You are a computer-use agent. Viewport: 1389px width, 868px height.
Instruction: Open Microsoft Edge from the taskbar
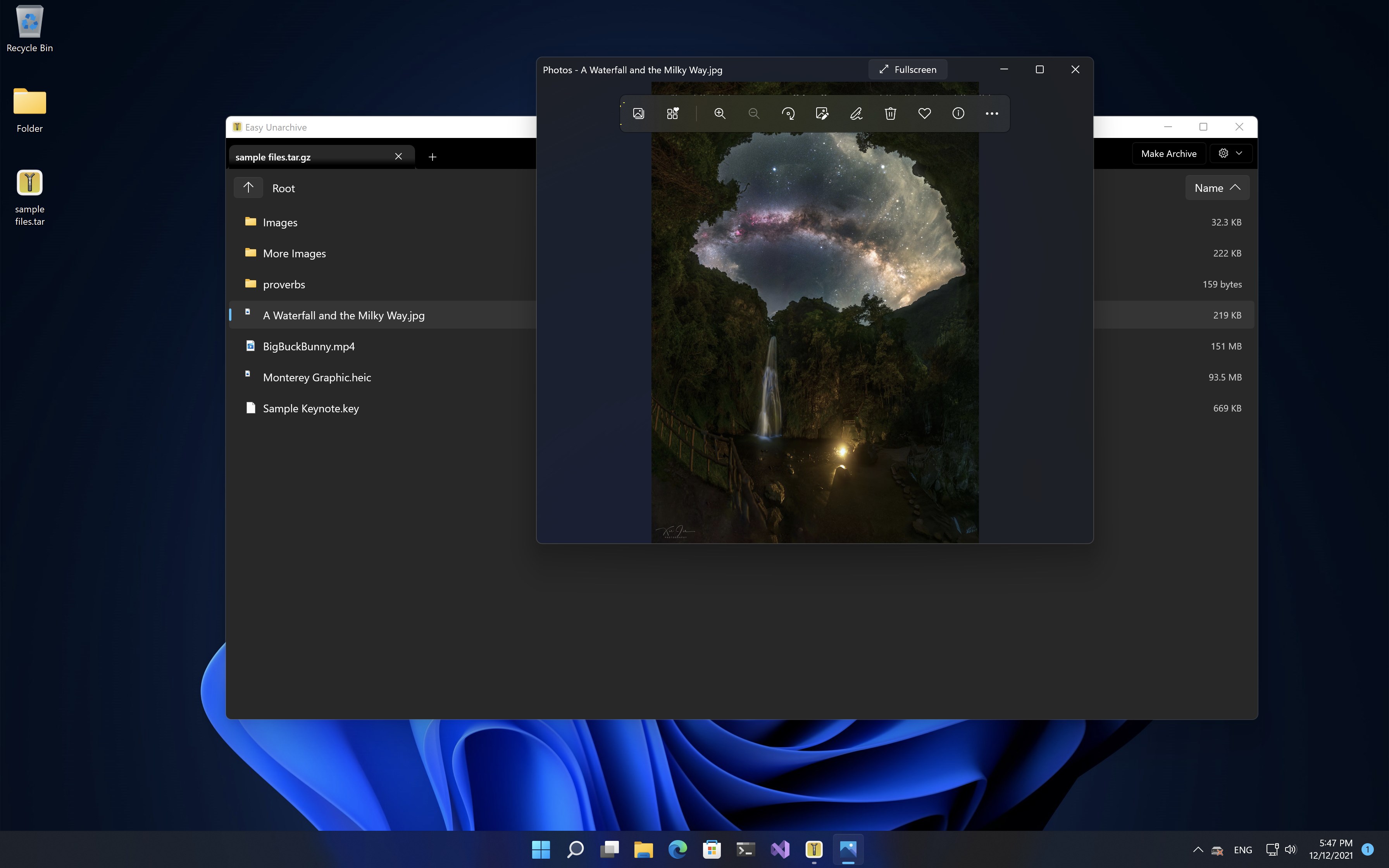pos(677,849)
